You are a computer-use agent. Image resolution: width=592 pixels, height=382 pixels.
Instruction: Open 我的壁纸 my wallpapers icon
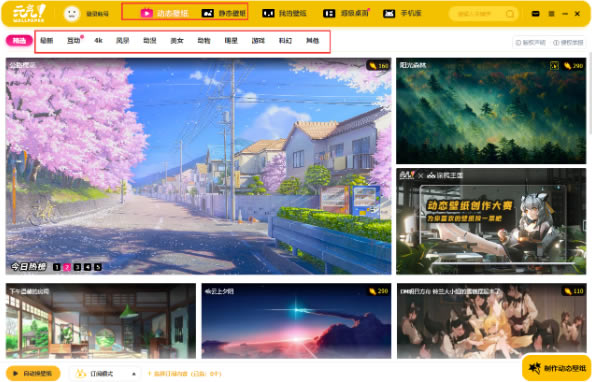(x=268, y=14)
